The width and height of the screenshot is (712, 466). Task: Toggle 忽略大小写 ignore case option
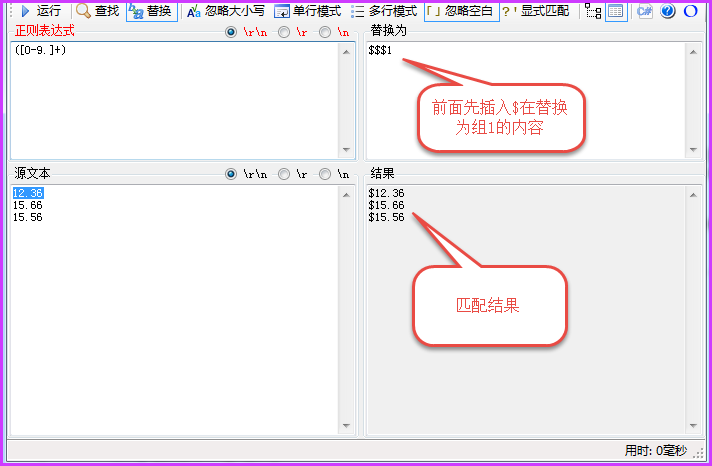pos(226,11)
